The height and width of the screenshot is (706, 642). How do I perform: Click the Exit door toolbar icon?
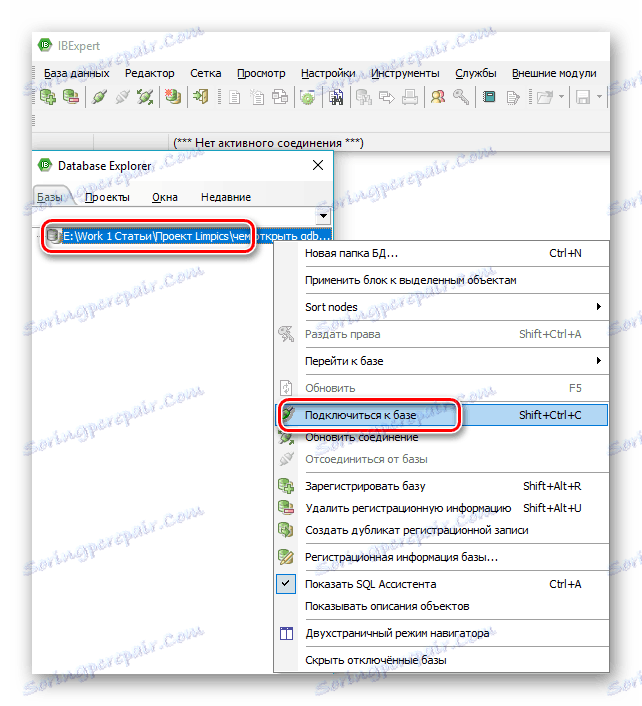tap(200, 97)
